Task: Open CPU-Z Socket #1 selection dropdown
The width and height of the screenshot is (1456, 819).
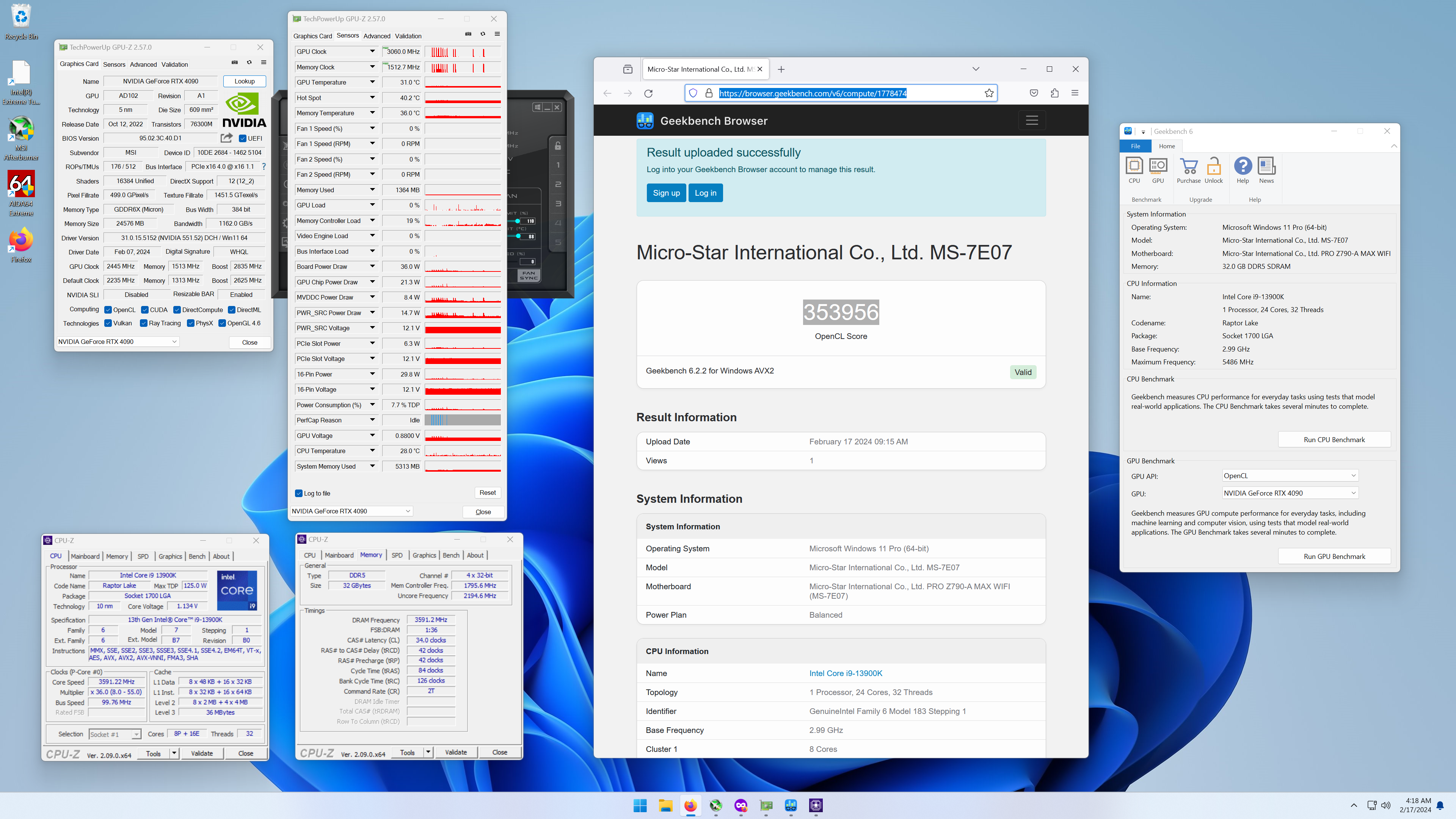Action: (x=115, y=734)
